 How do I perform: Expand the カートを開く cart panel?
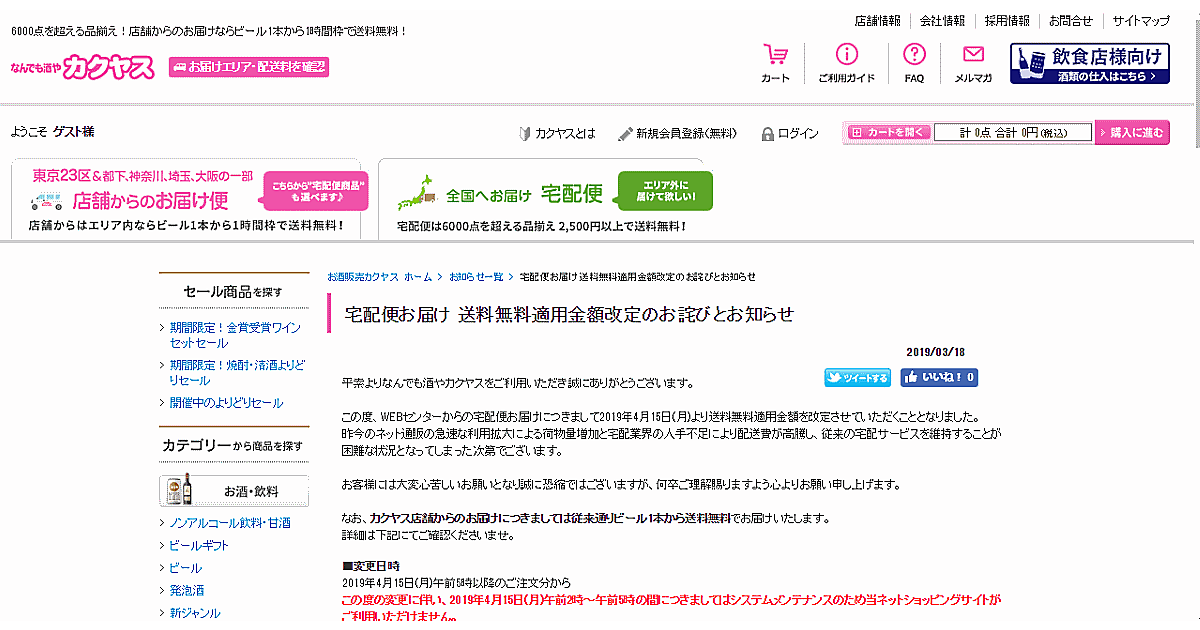888,133
